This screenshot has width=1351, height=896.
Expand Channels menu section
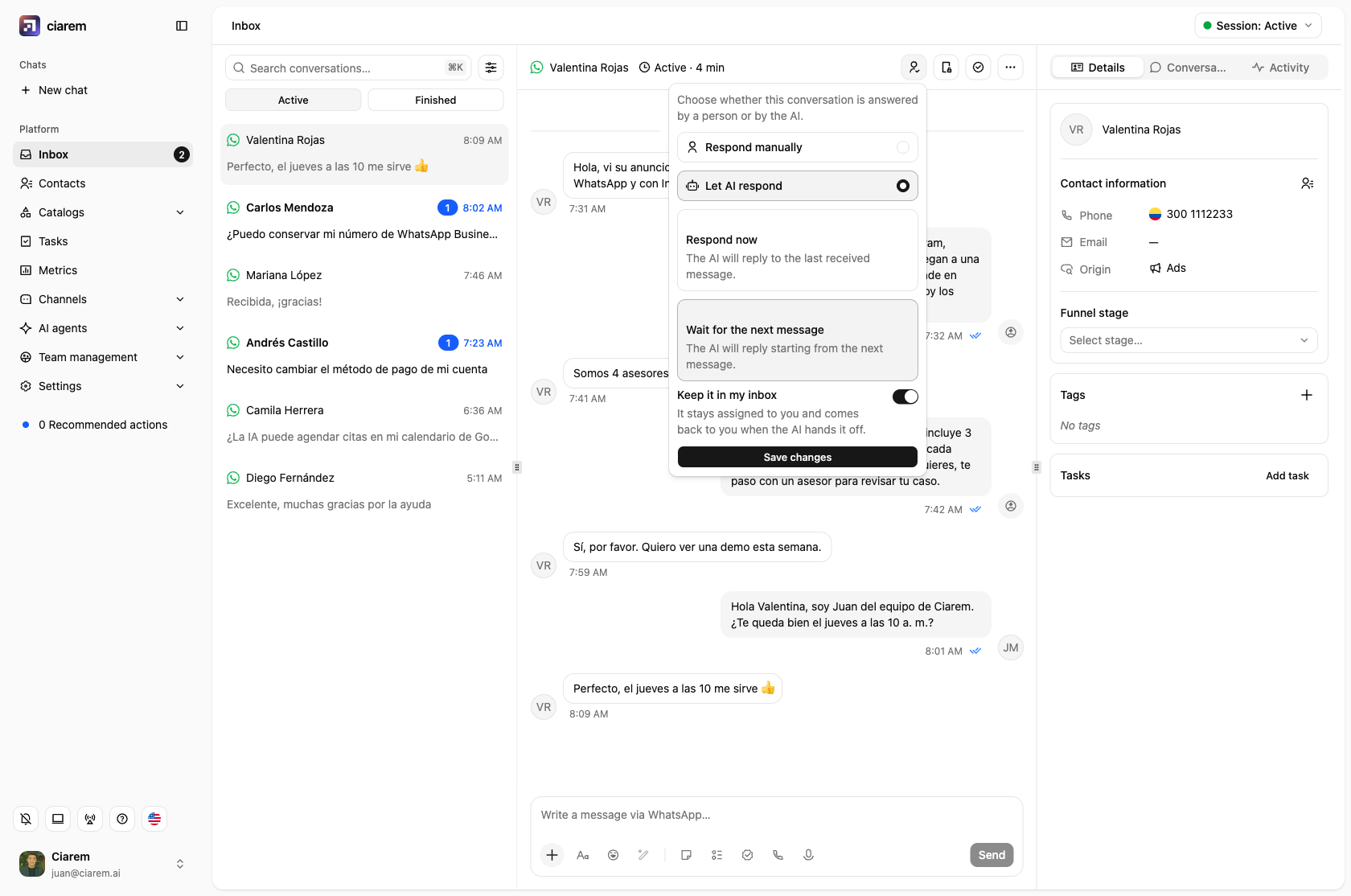pos(103,299)
